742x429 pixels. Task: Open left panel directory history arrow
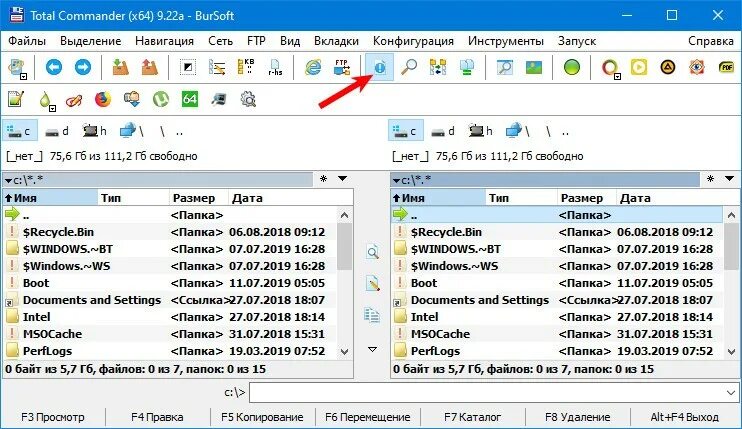343,178
